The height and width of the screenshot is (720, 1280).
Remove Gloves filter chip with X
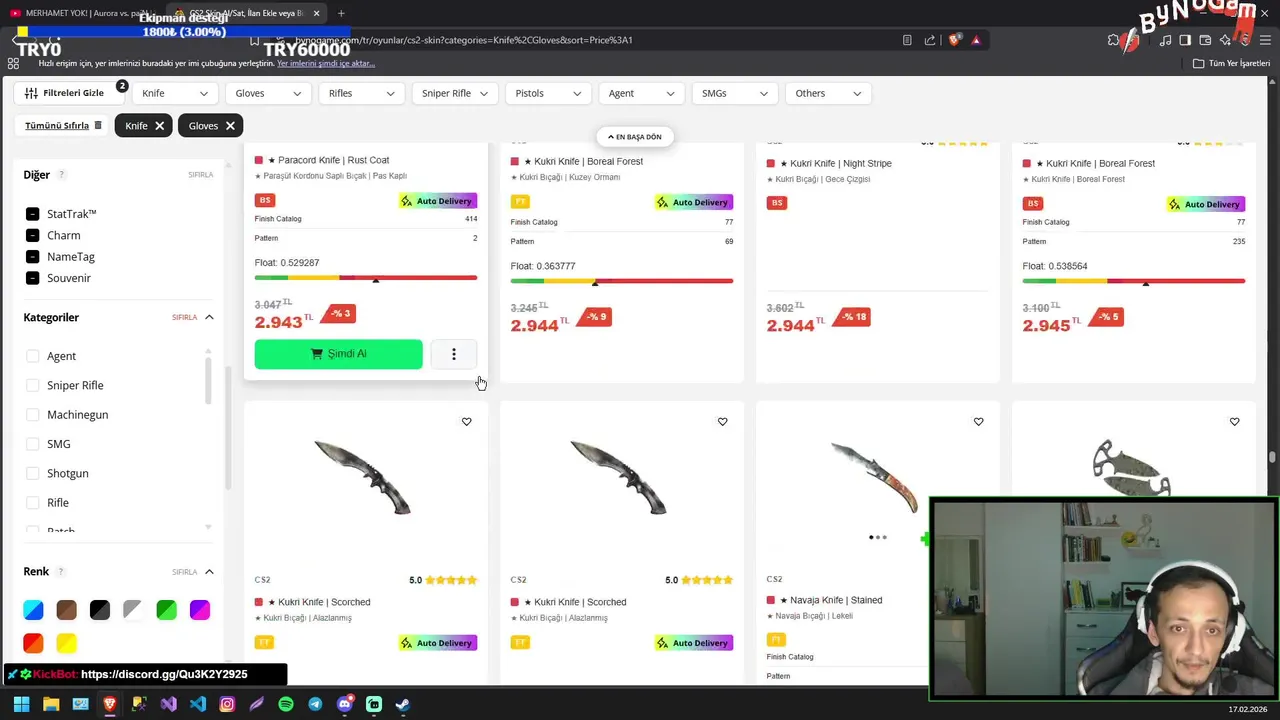230,126
